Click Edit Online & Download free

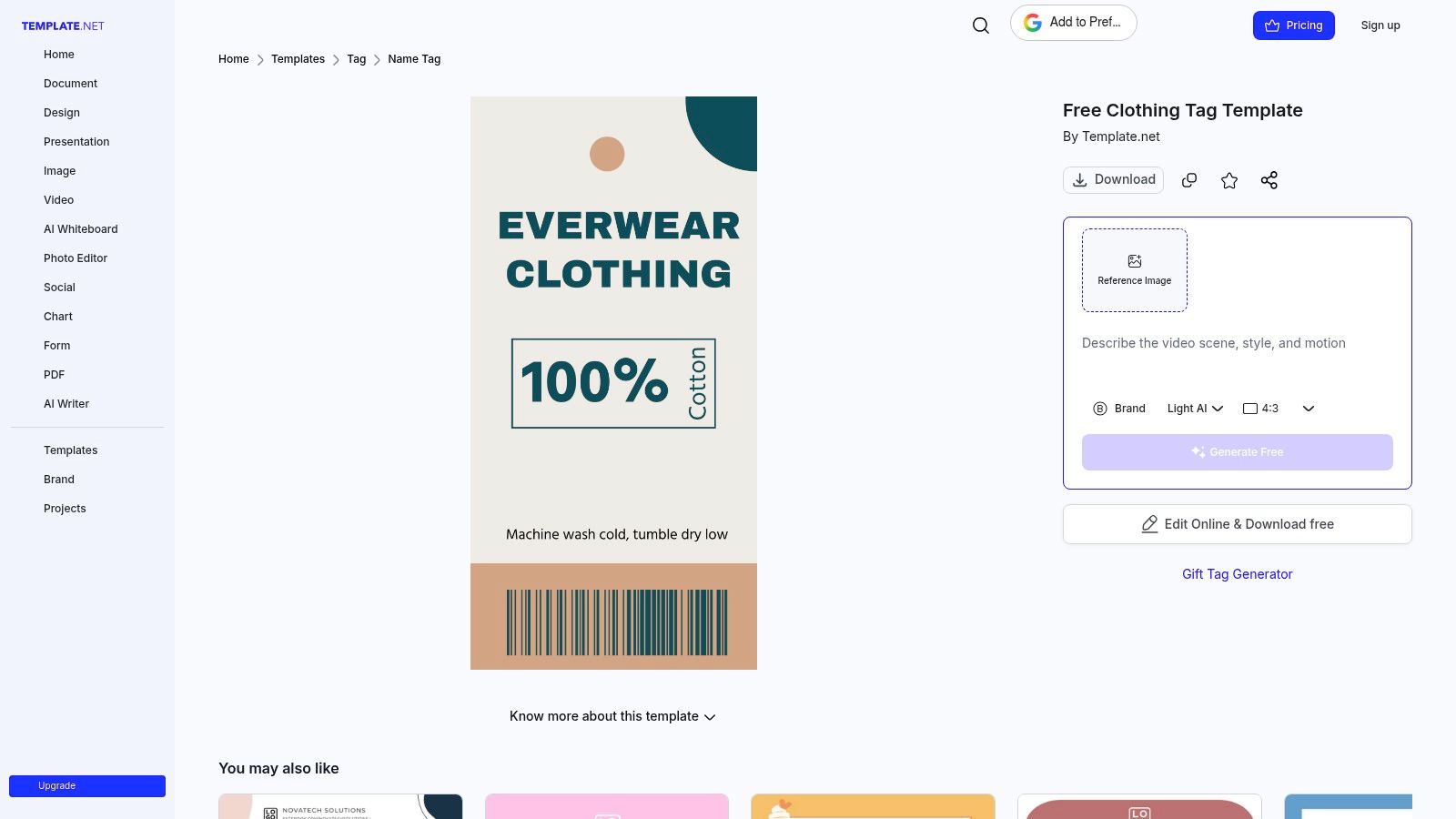click(1238, 524)
